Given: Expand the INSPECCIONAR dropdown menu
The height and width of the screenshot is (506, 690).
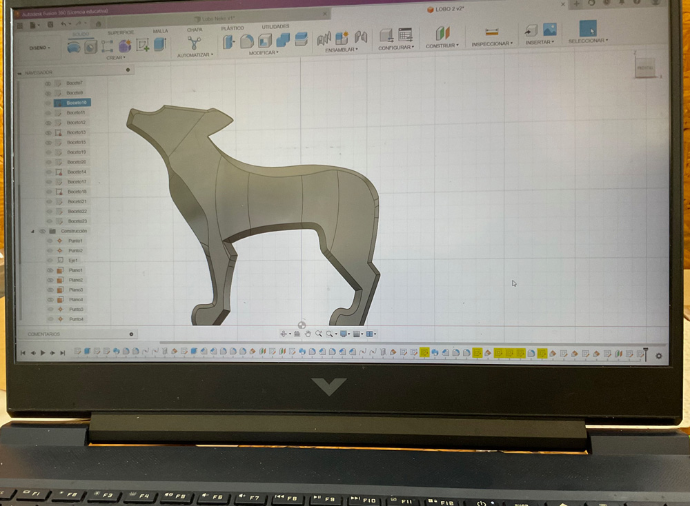Looking at the screenshot, I should coord(492,44).
